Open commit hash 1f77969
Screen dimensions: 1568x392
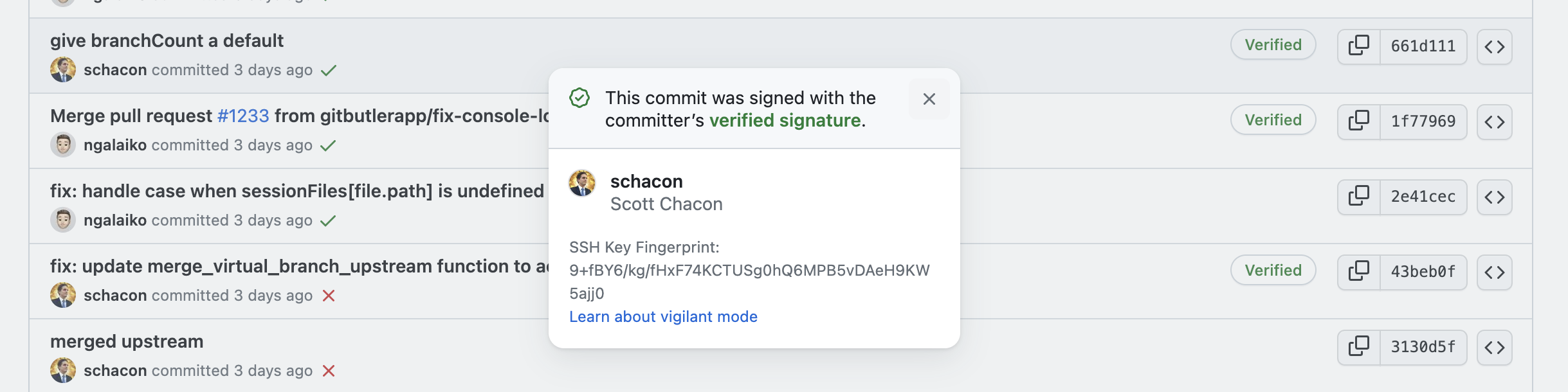[1423, 121]
